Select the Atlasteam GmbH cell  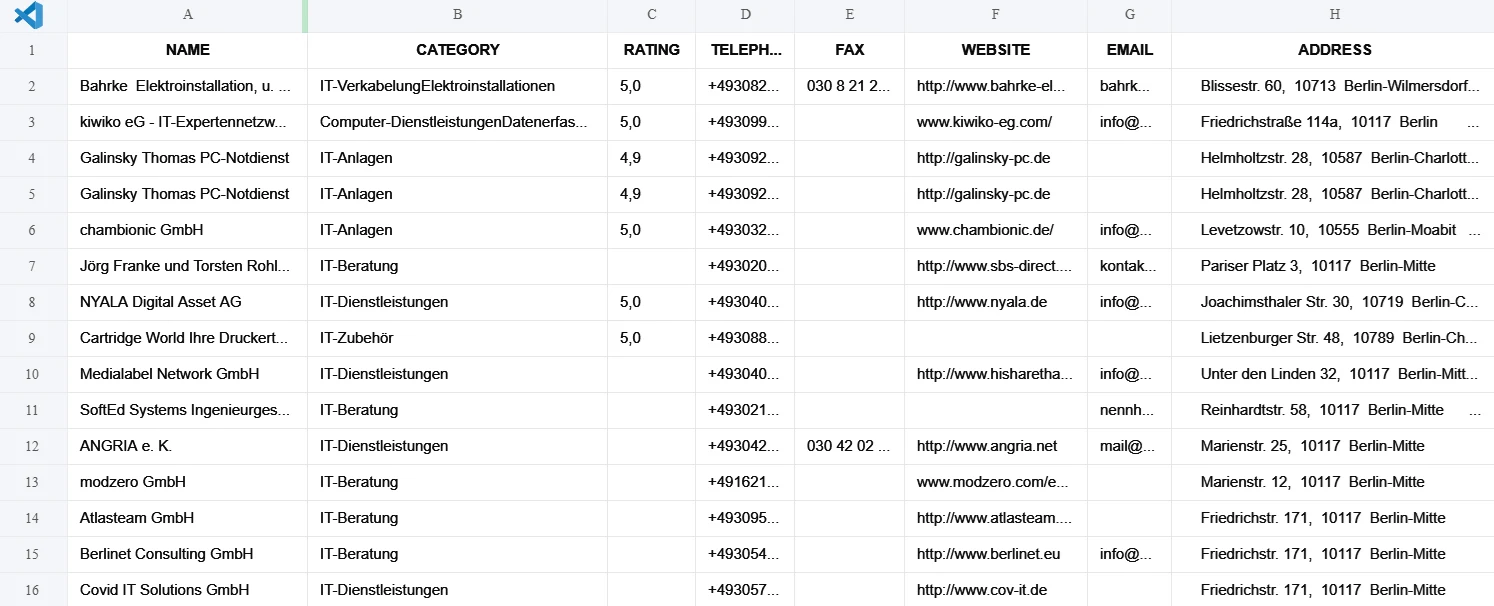coord(188,518)
